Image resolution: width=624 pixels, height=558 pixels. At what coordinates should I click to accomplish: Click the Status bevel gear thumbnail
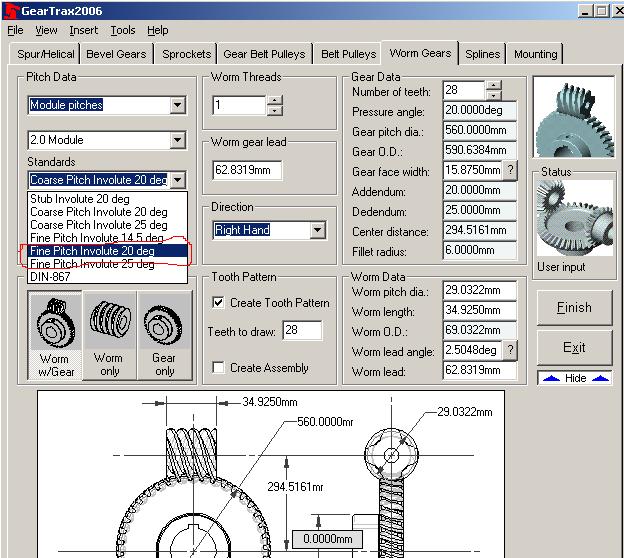574,218
